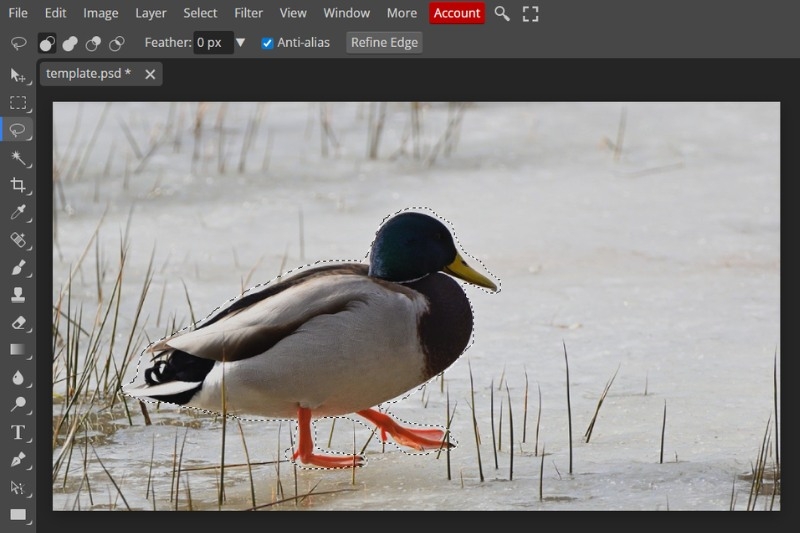This screenshot has height=533, width=800.
Task: Toggle fullscreen mode icon
Action: tap(531, 14)
